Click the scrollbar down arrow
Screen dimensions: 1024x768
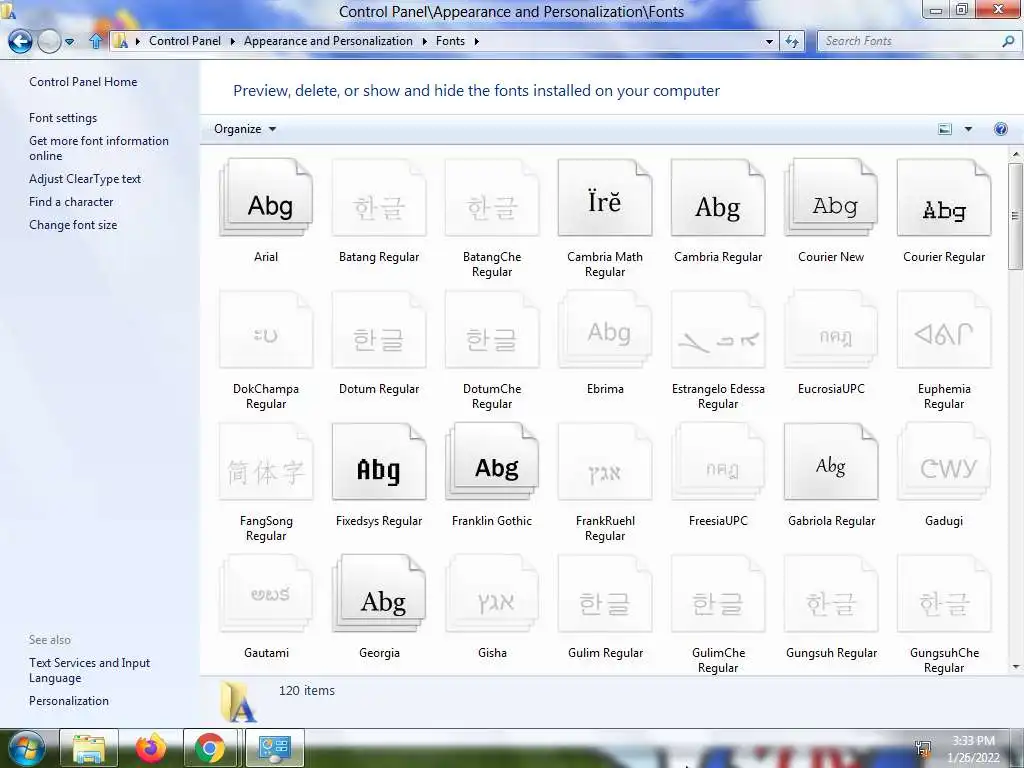click(1015, 667)
